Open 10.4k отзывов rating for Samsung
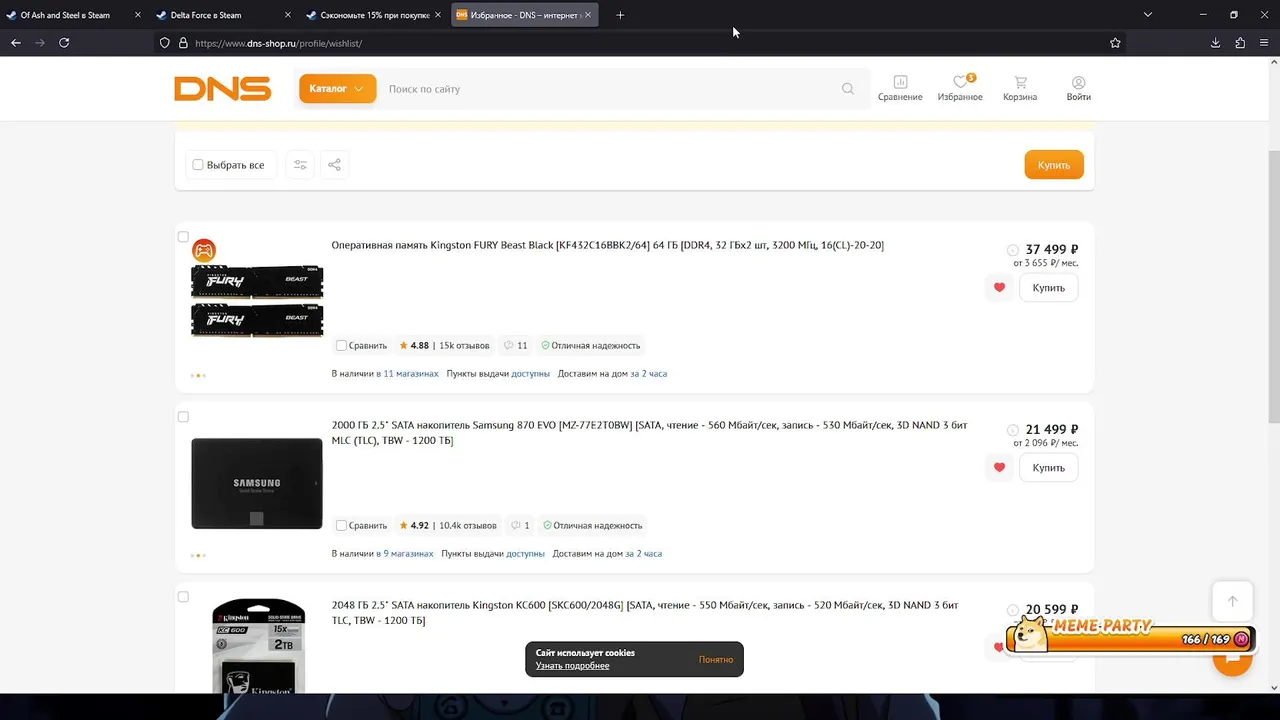Screen dimensions: 1280x720 [x=447, y=526]
